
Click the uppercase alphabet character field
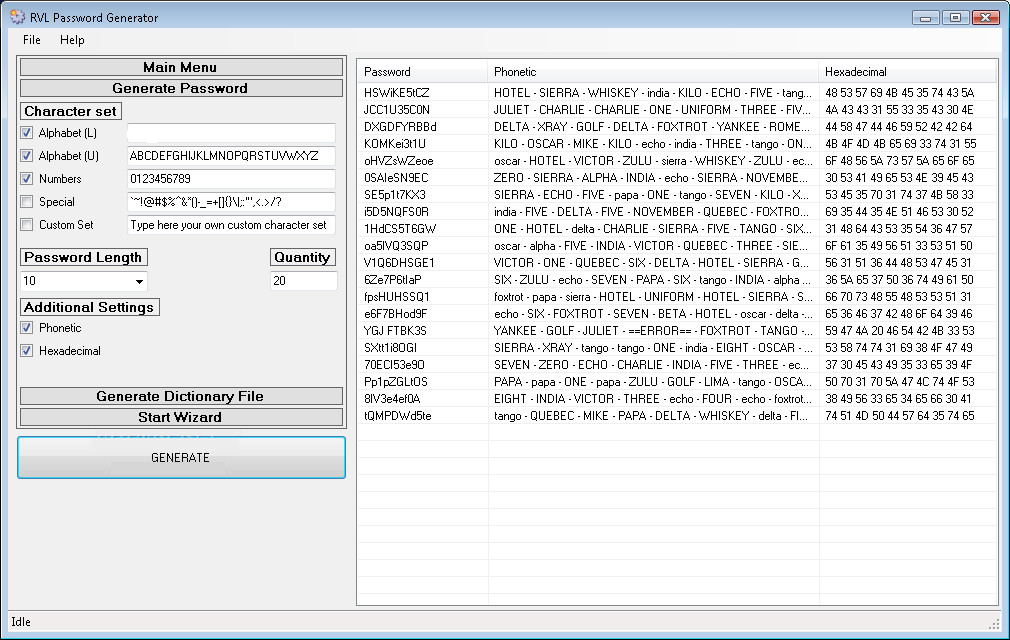tap(231, 156)
